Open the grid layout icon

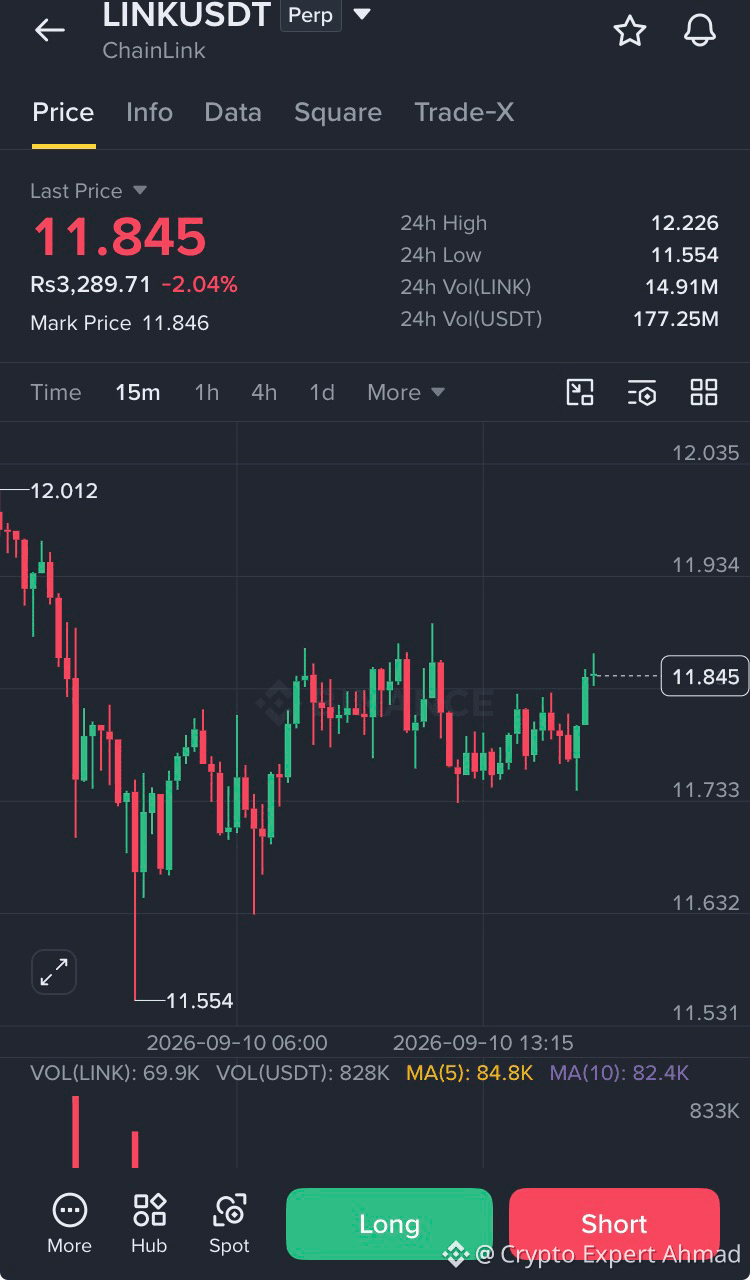click(x=704, y=392)
